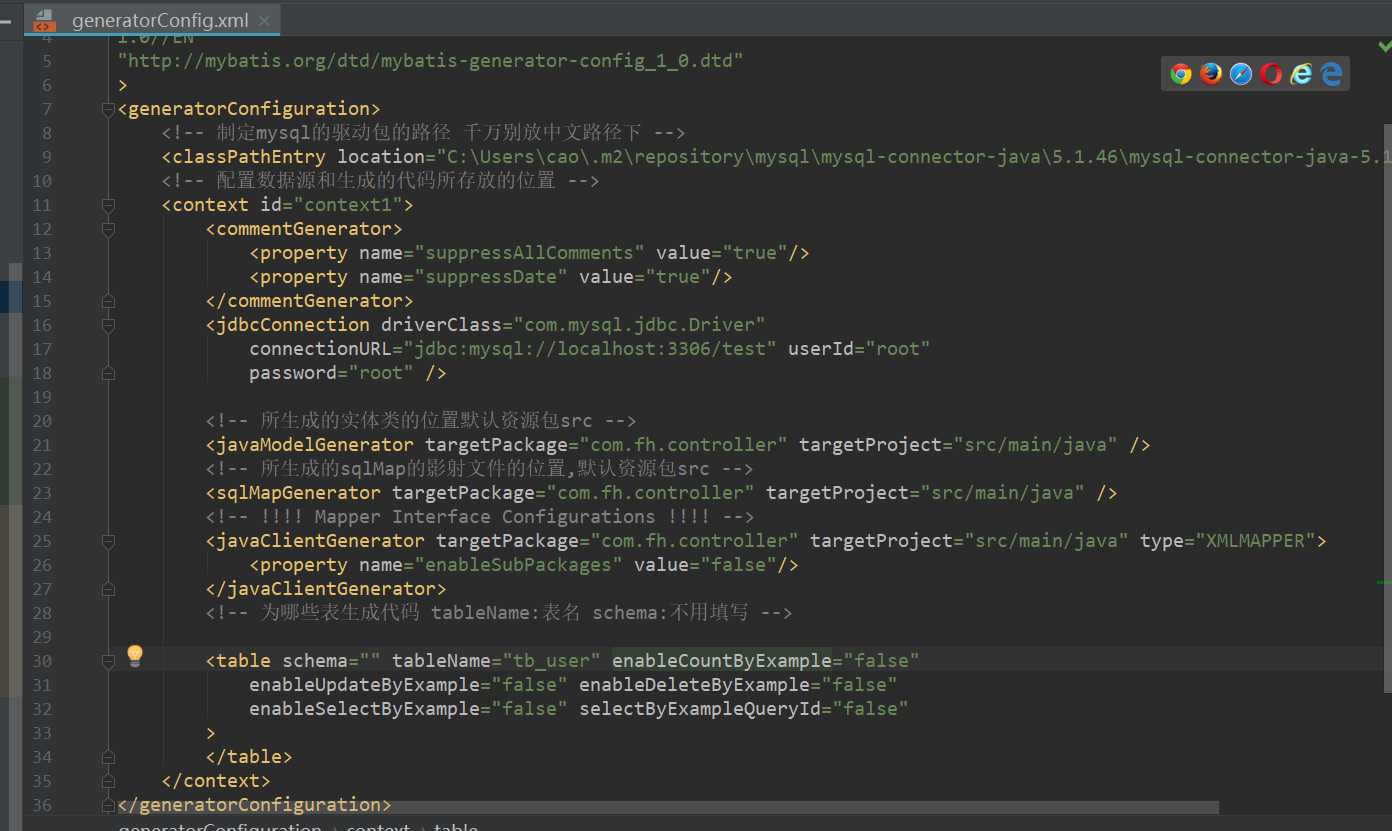Click the closing </table> tag

(x=249, y=757)
